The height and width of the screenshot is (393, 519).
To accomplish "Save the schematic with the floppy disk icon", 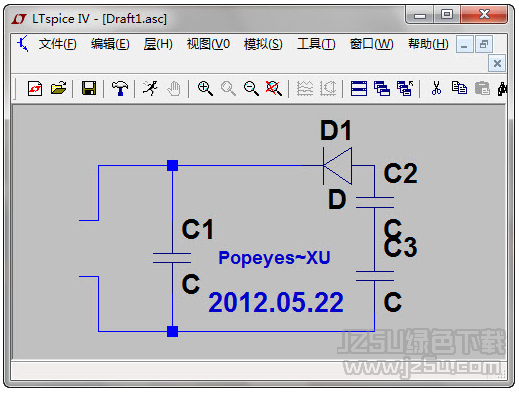I will coord(89,89).
